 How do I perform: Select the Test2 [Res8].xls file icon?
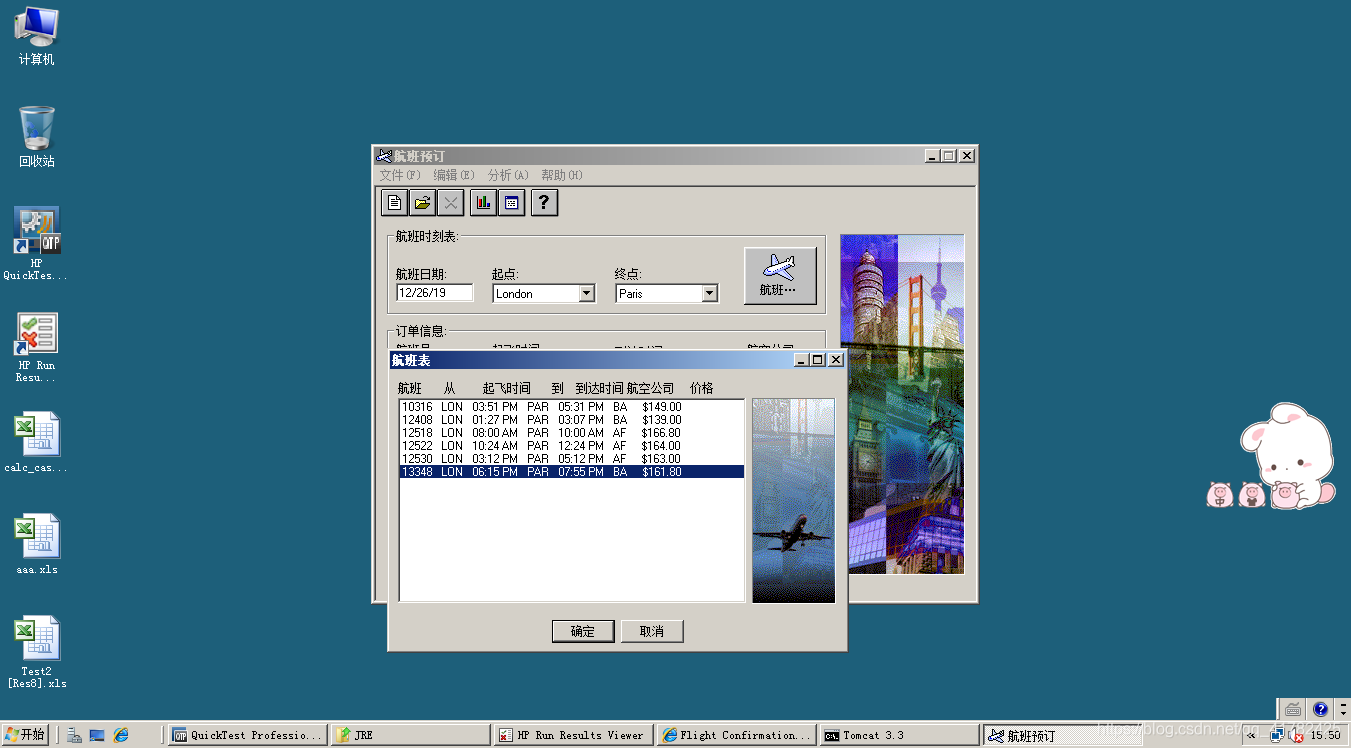coord(37,653)
